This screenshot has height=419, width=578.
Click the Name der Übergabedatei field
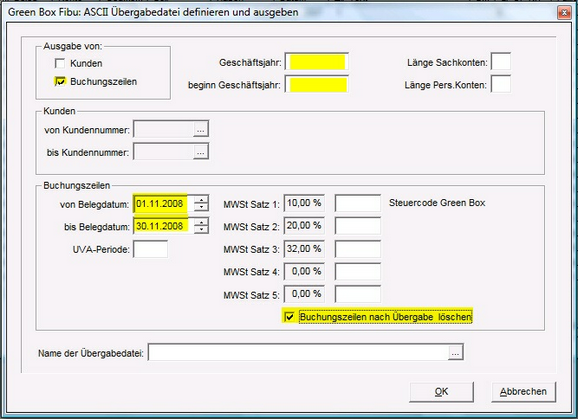[x=298, y=352]
